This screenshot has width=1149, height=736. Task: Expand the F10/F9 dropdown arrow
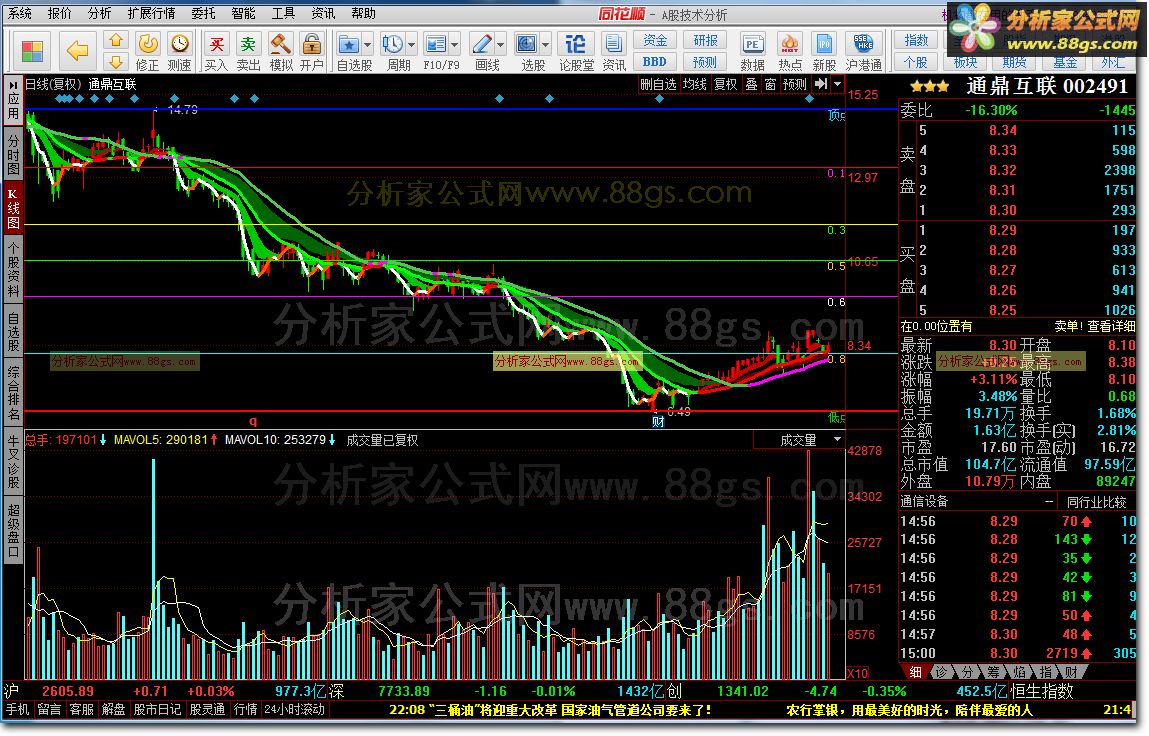455,45
